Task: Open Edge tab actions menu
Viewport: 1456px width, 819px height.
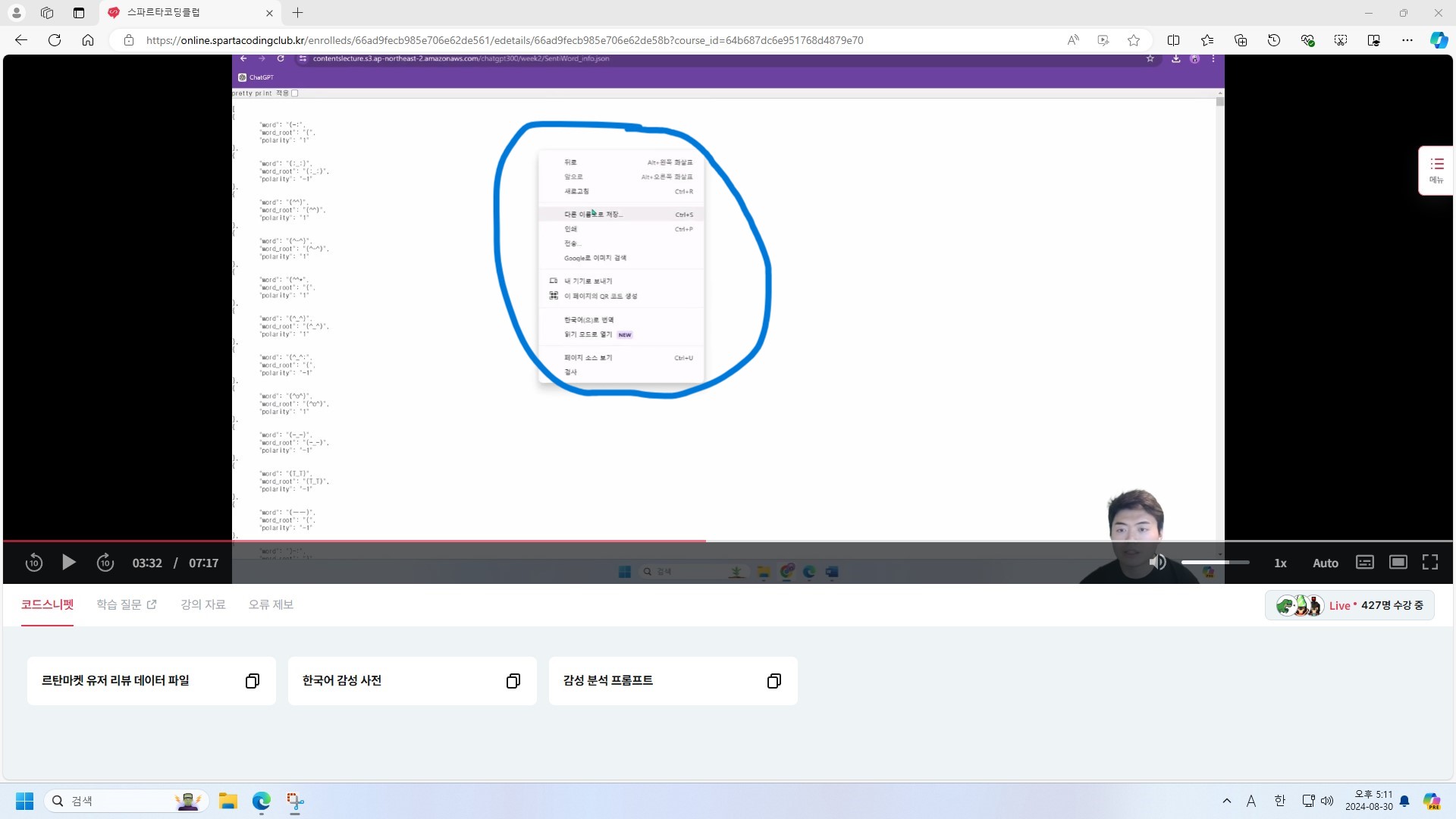Action: pyautogui.click(x=79, y=13)
